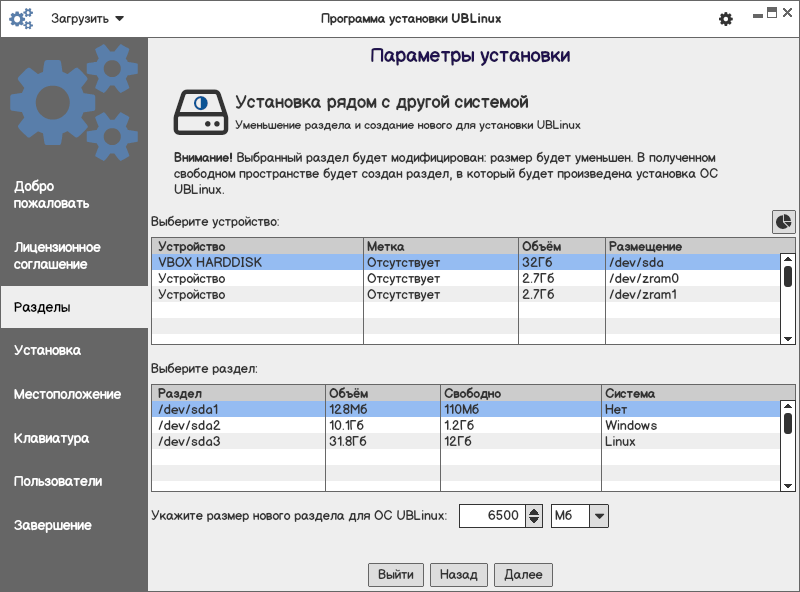This screenshot has width=800, height=592.
Task: Expand the Мб unit combo box
Action: point(599,516)
